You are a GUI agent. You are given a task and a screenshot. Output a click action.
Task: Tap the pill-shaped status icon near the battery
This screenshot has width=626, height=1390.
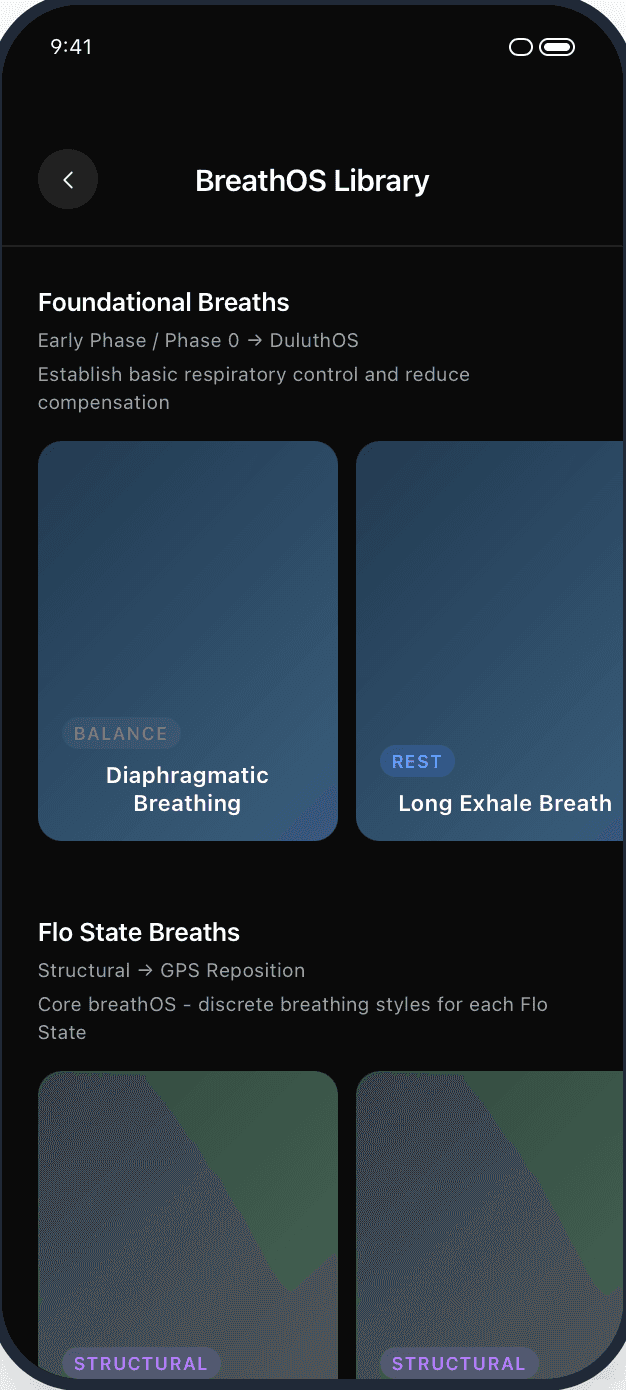[520, 46]
